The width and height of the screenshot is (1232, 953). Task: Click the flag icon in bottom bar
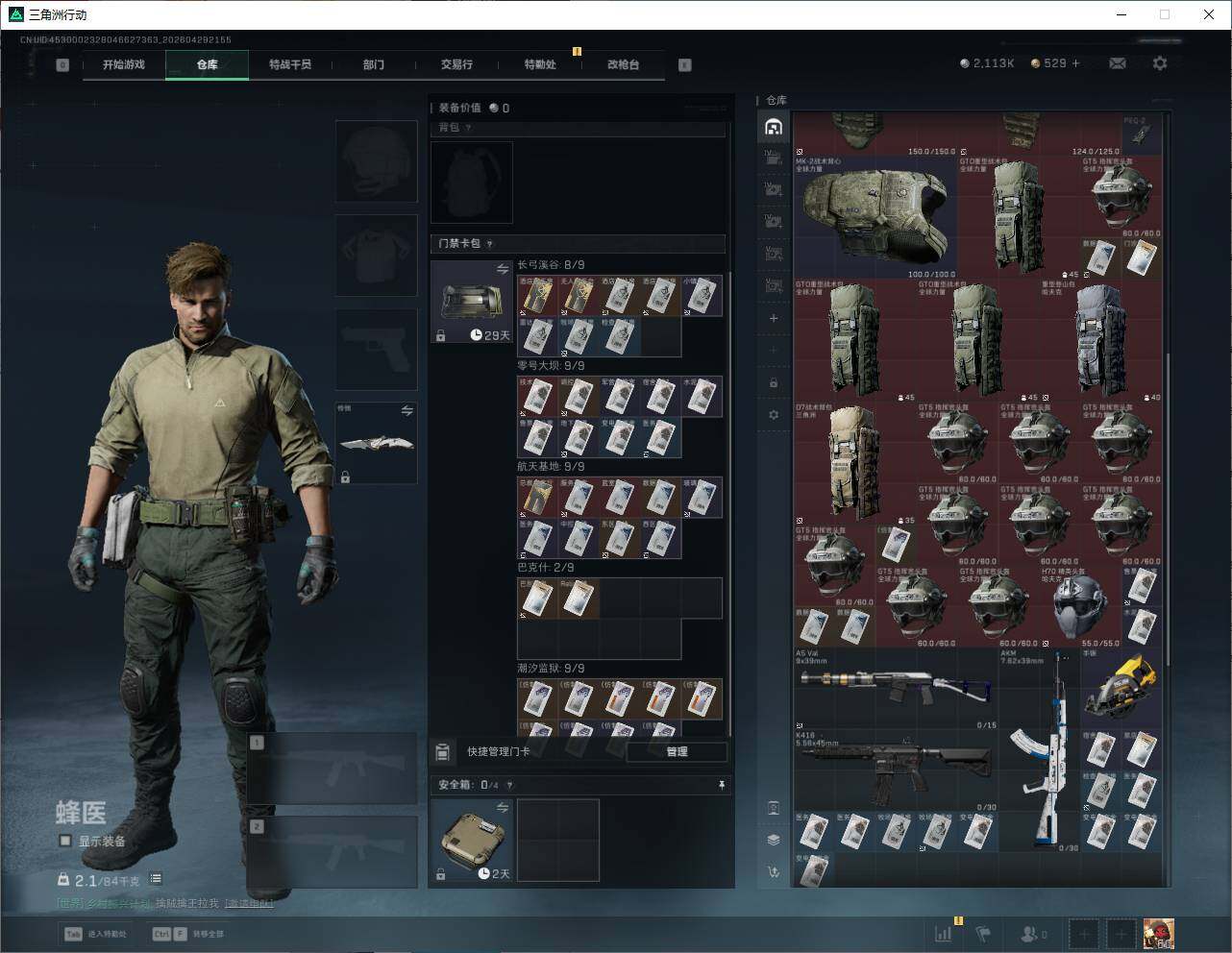point(982,933)
